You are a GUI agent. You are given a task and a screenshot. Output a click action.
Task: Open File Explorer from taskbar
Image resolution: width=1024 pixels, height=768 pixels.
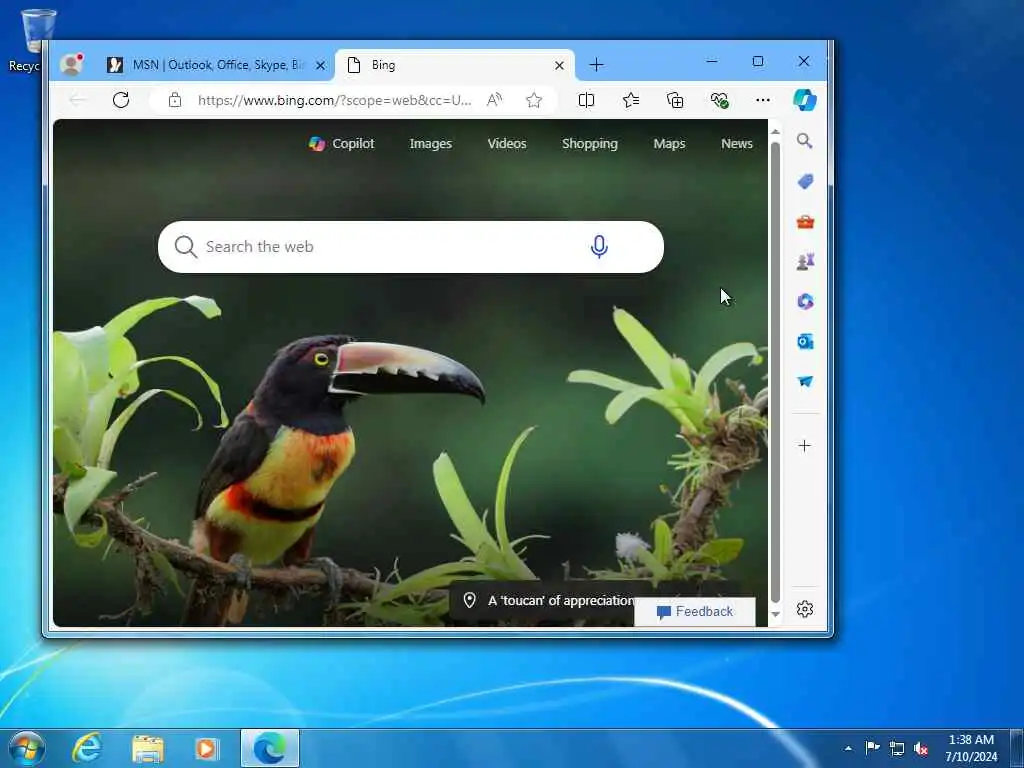148,748
